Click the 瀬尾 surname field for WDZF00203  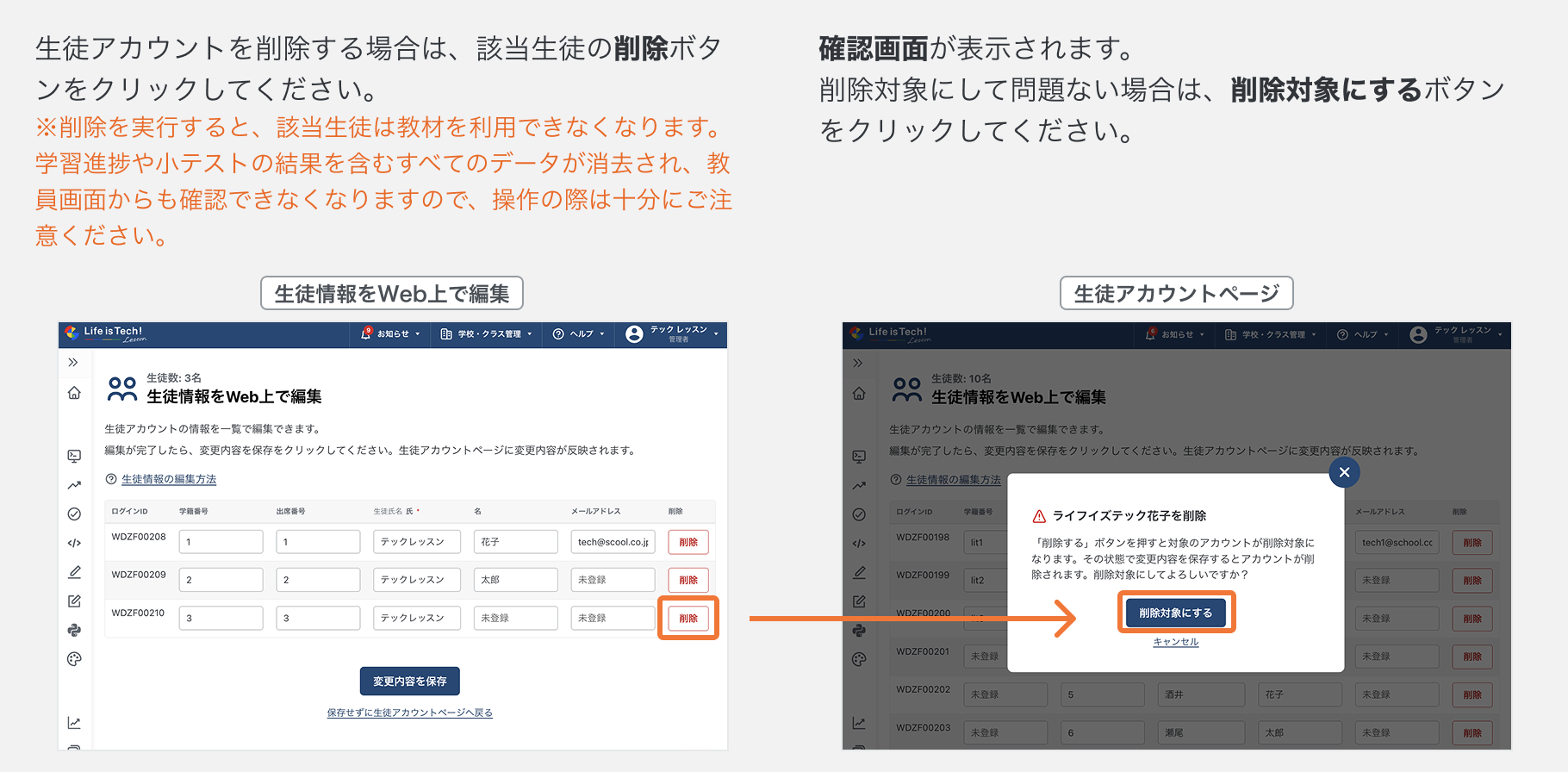(1202, 732)
